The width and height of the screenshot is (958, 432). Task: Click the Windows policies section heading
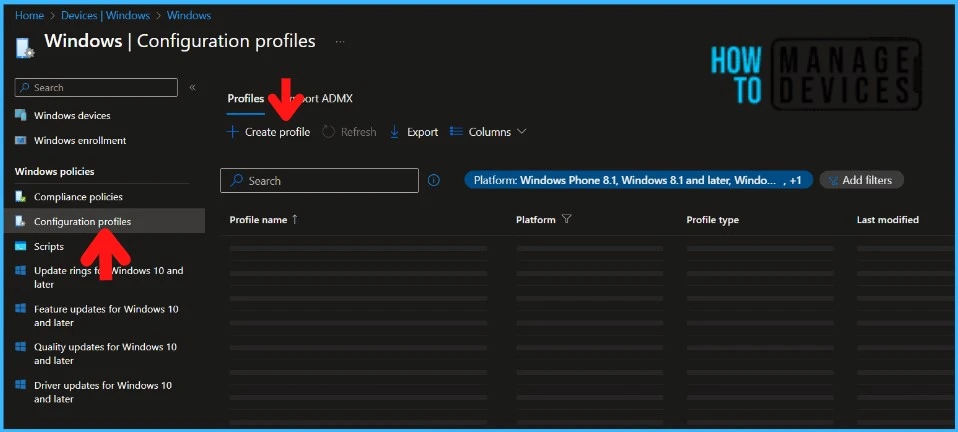pyautogui.click(x=54, y=172)
